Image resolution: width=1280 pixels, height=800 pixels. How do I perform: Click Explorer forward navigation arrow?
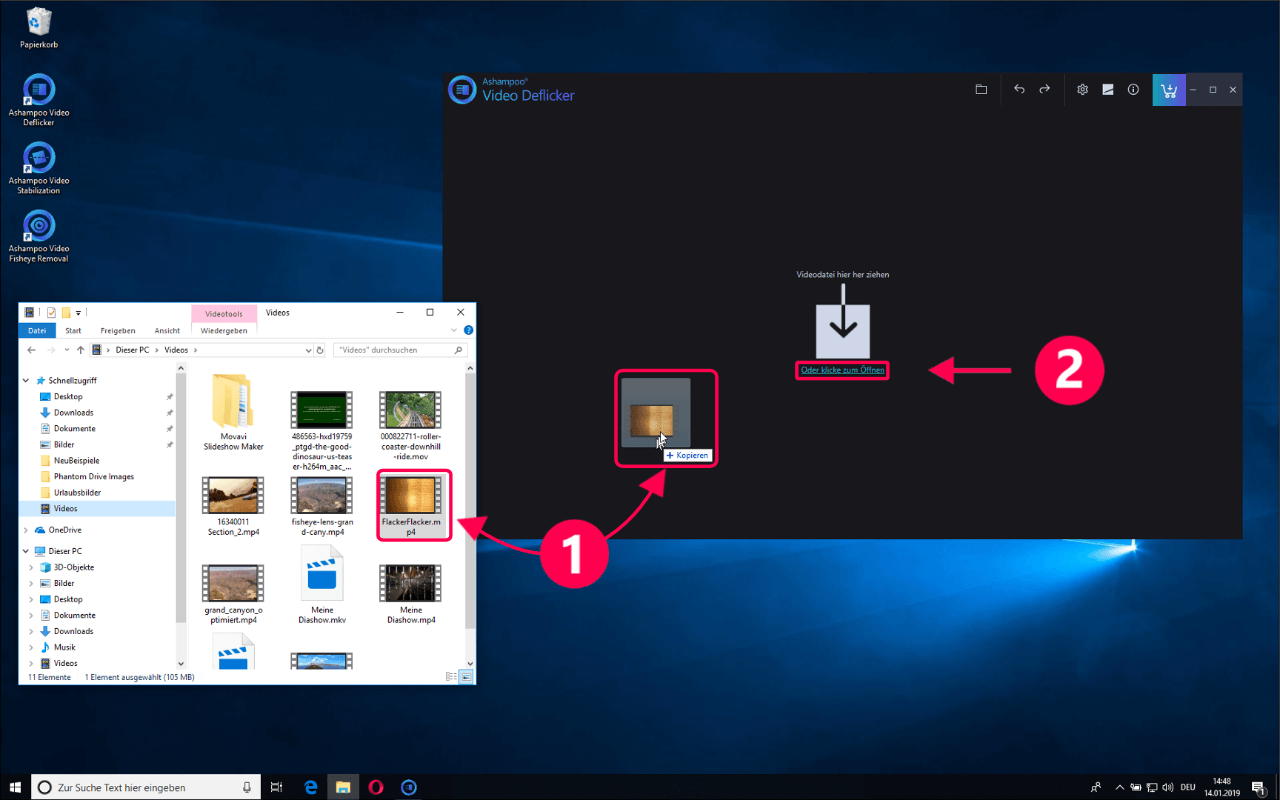(x=50, y=350)
